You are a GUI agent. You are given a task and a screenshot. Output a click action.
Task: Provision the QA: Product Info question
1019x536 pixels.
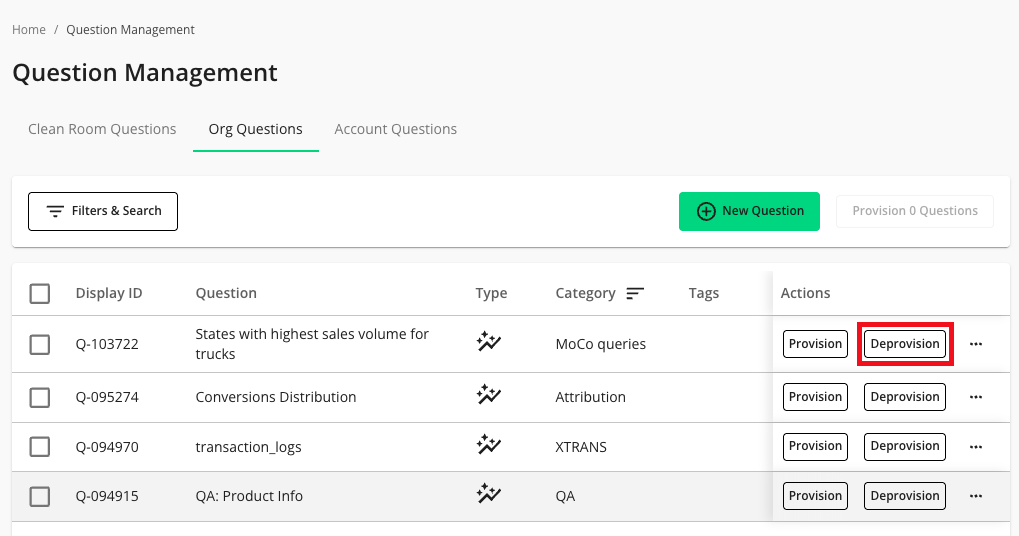pos(815,496)
